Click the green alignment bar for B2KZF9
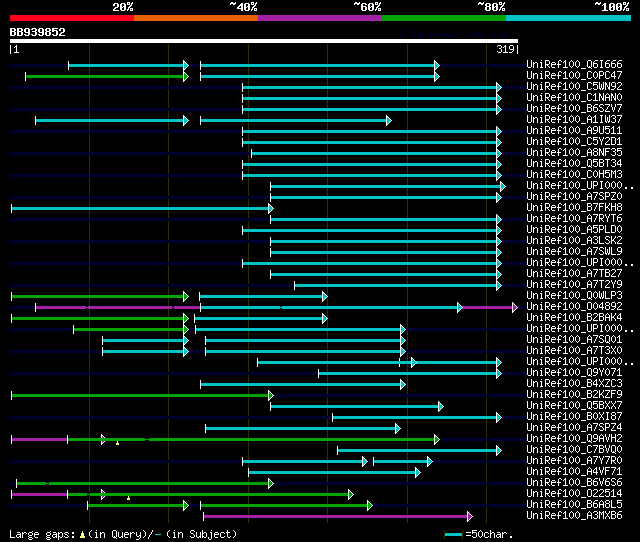The width and height of the screenshot is (640, 542). click(x=142, y=395)
